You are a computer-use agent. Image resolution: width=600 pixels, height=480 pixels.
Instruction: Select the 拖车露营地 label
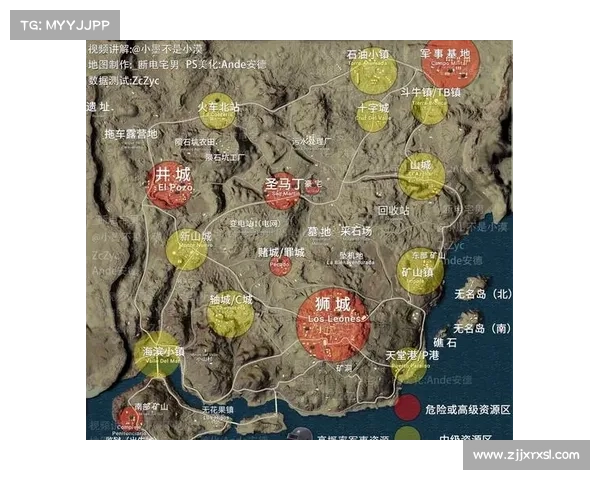point(131,134)
